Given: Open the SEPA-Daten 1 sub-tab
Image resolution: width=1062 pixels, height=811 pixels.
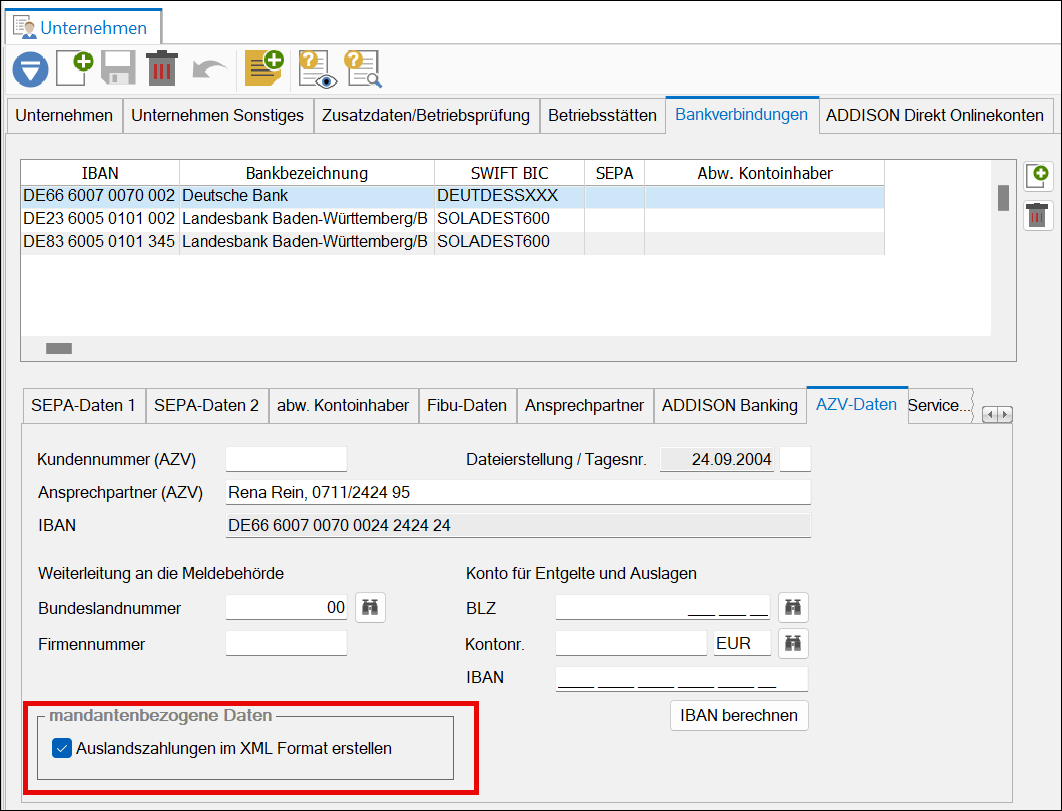Looking at the screenshot, I should point(84,406).
